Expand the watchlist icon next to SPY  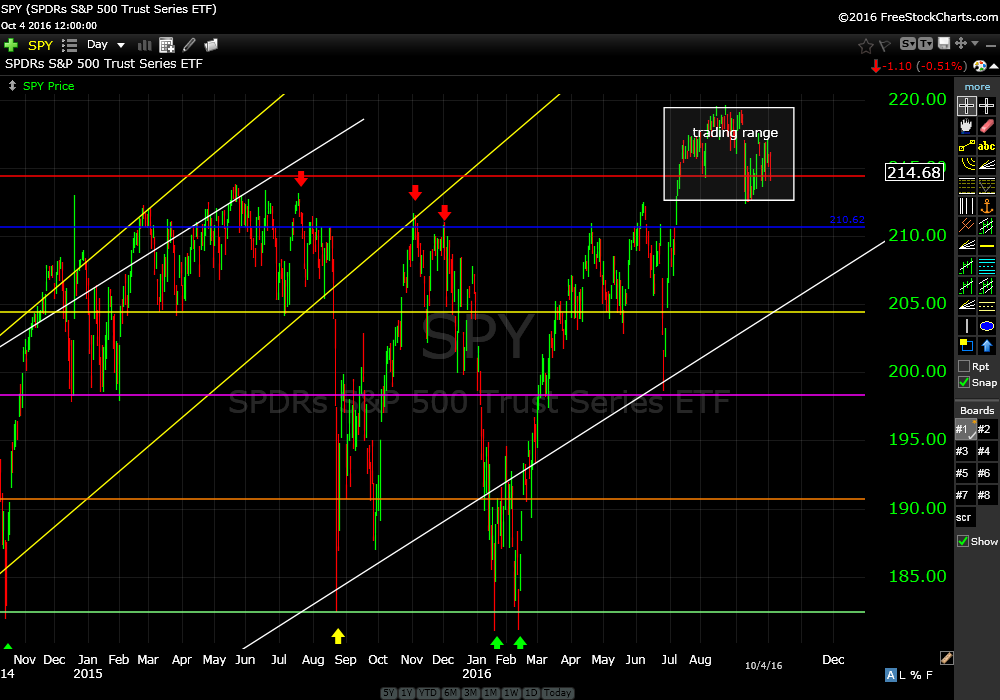click(x=69, y=45)
